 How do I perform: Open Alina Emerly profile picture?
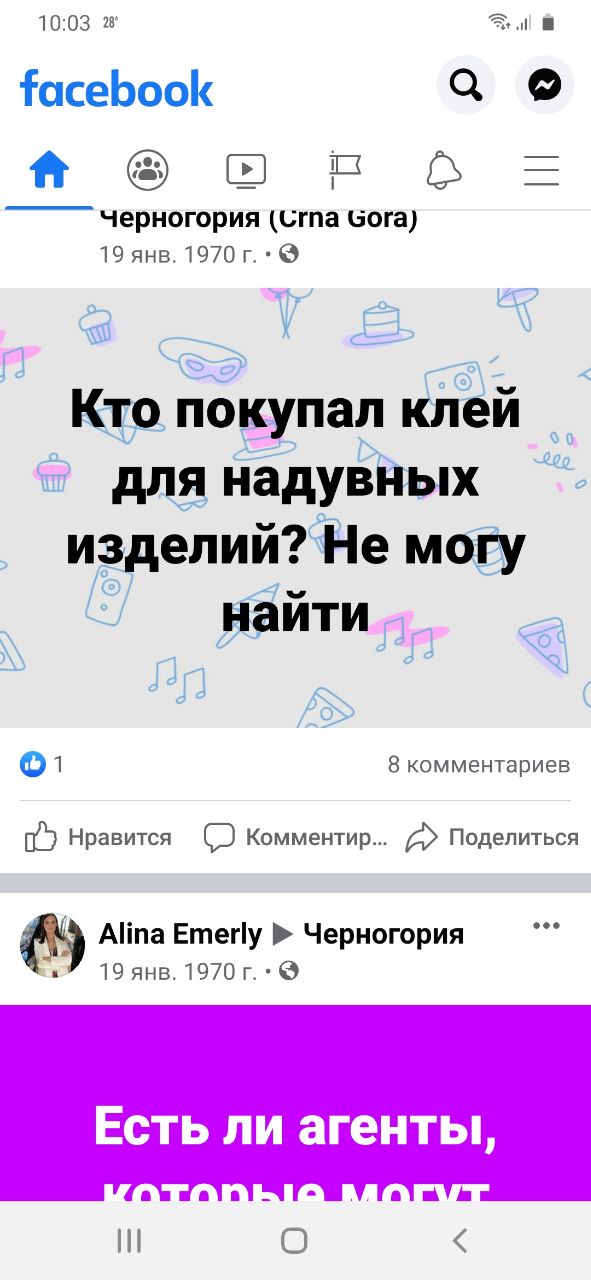pos(53,944)
